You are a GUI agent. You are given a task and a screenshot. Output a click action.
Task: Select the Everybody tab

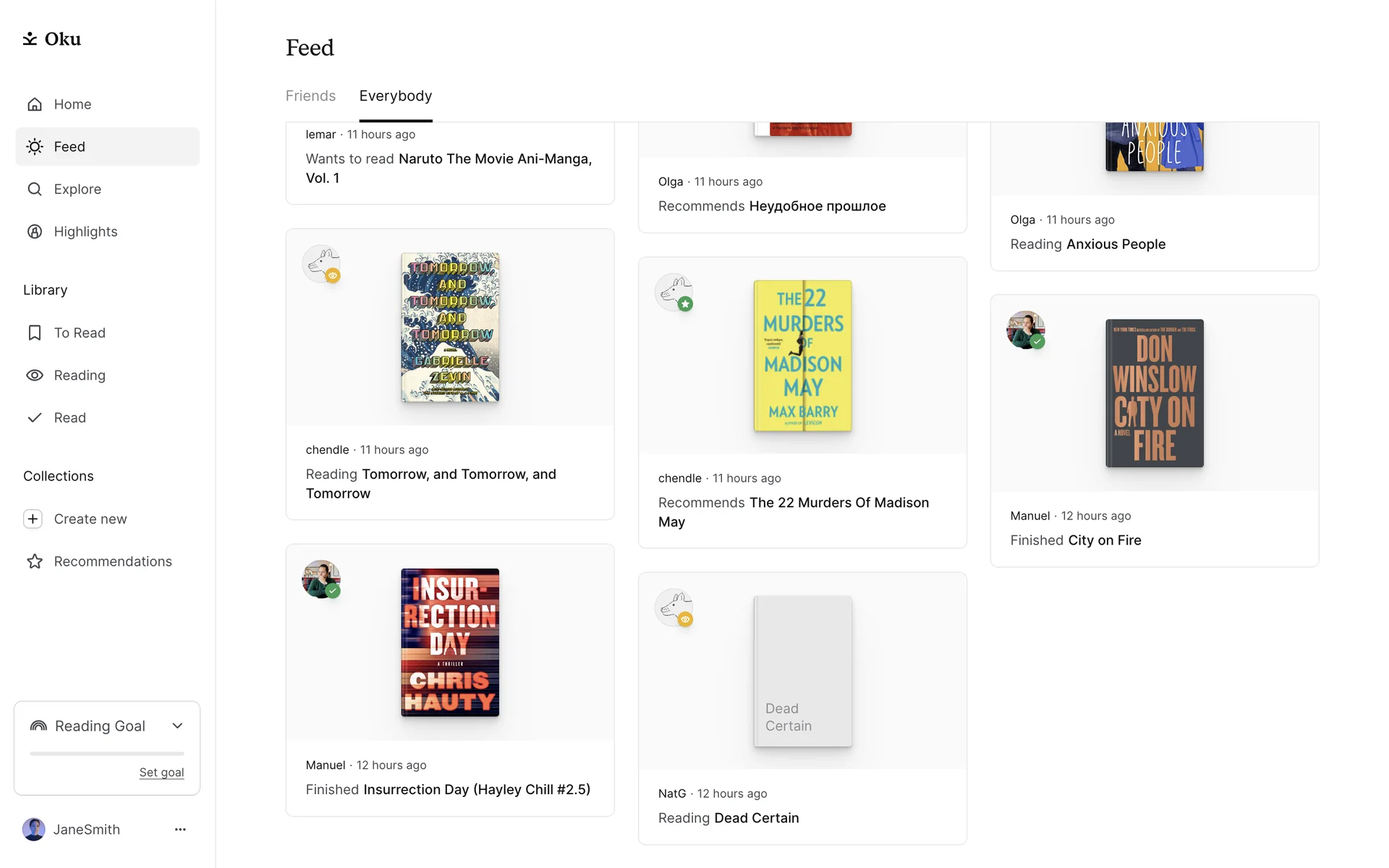click(x=396, y=96)
